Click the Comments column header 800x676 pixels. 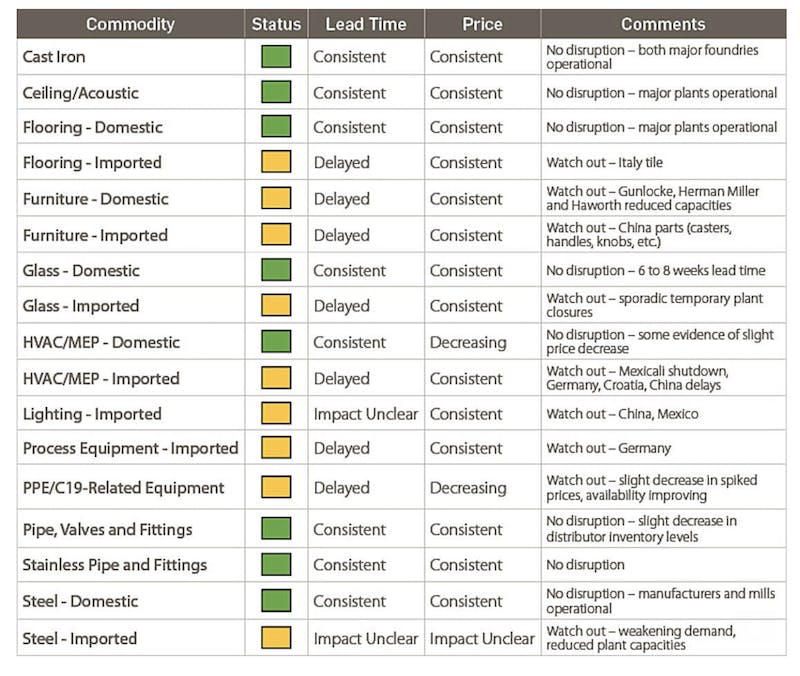tap(663, 24)
